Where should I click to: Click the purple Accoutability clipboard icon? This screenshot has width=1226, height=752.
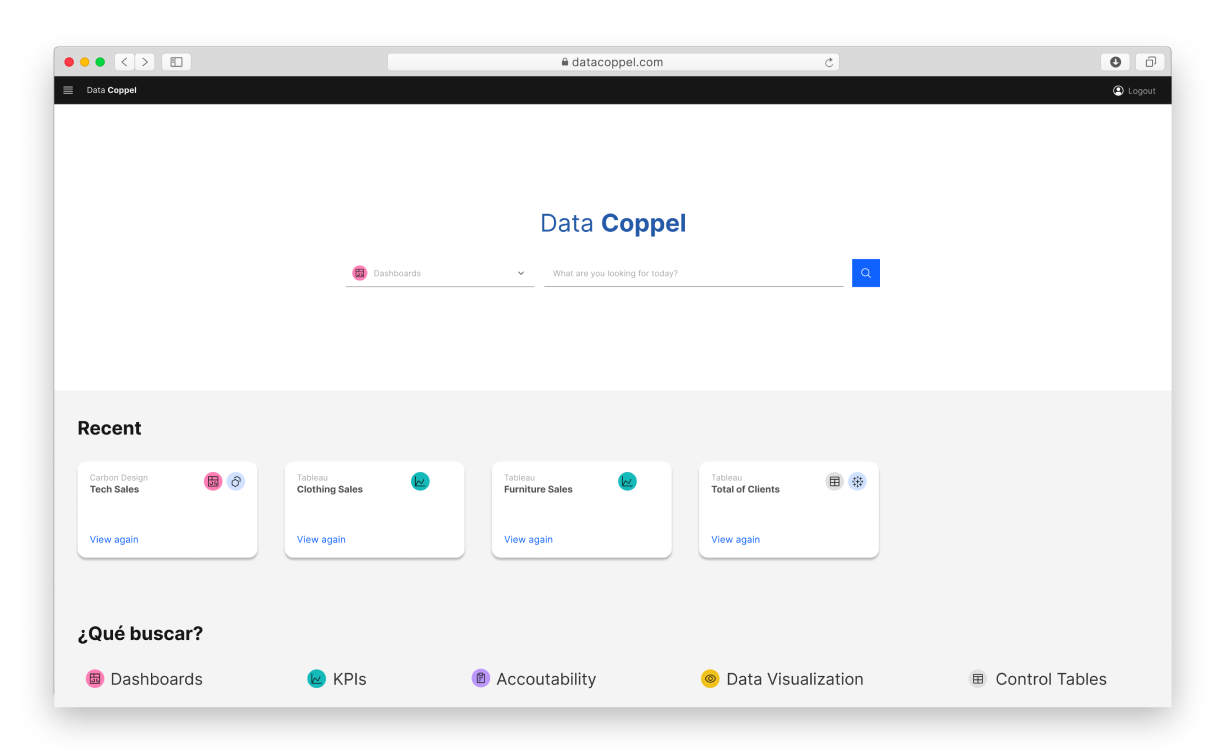click(480, 678)
